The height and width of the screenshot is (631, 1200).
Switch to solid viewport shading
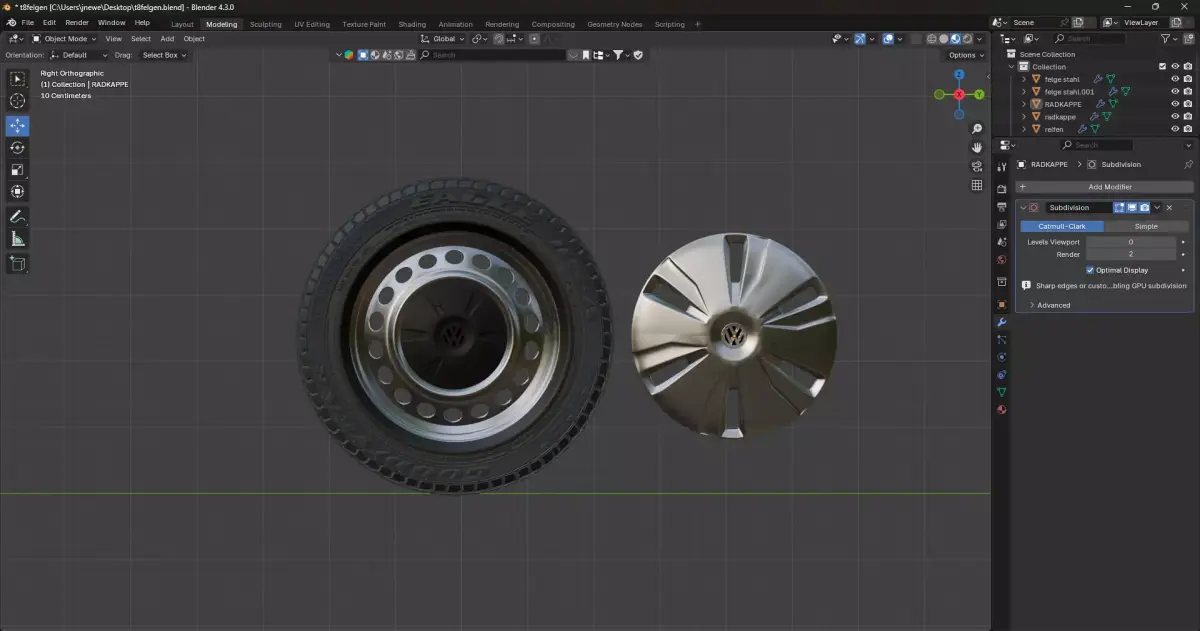point(943,39)
